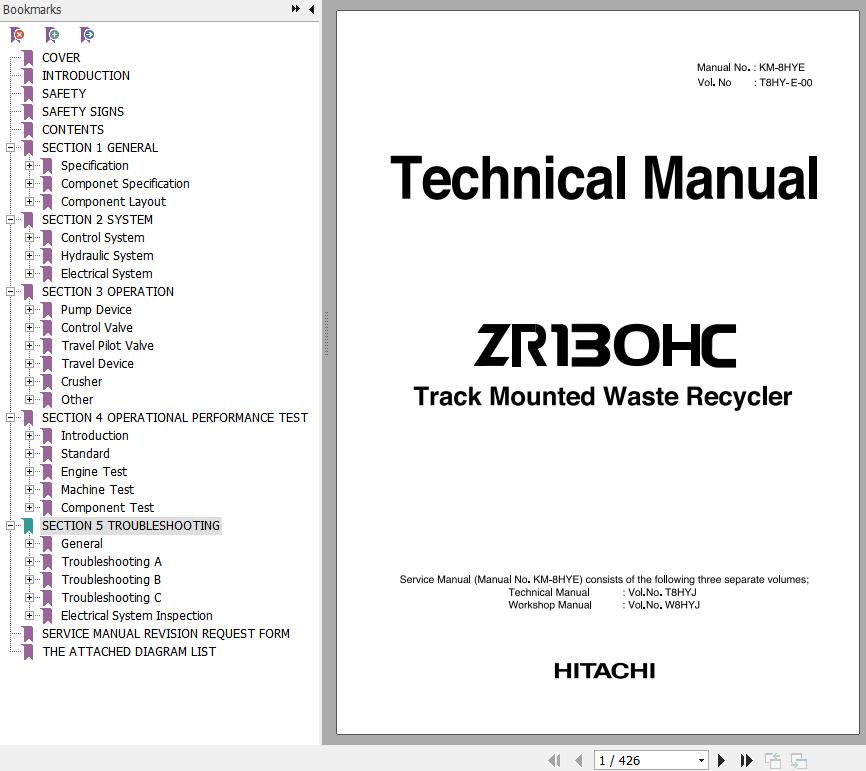Open SERVICE MANUAL REVISION REQUEST FORM bookmark
Viewport: 866px width, 771px height.
click(x=166, y=633)
